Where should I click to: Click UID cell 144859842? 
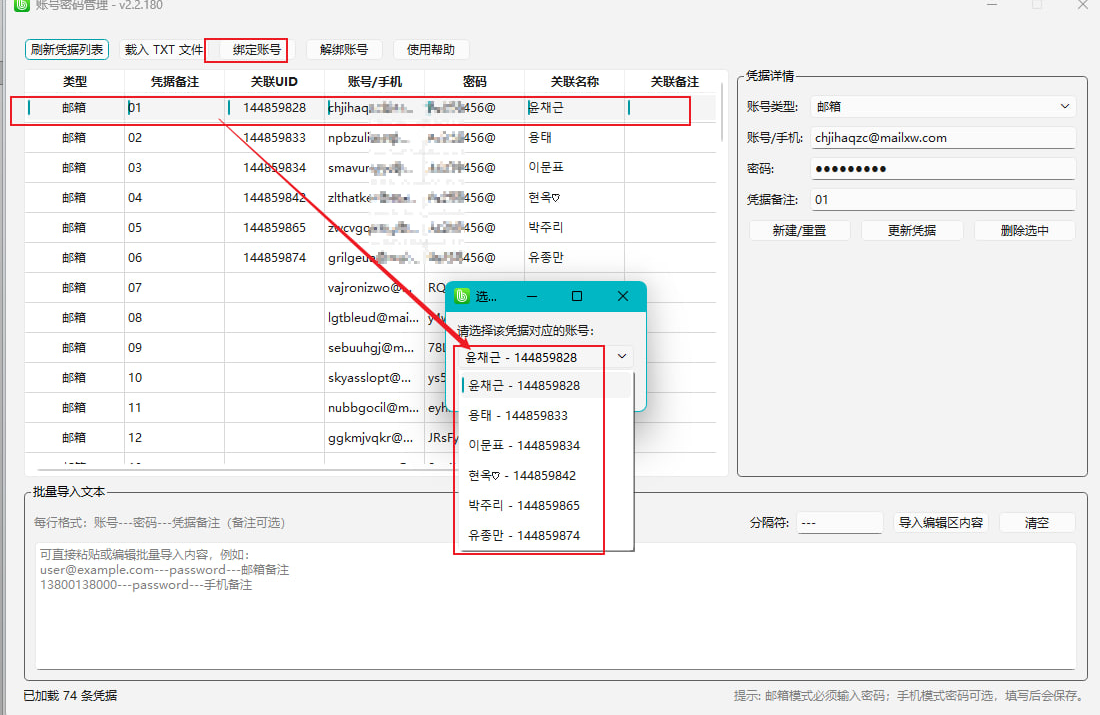point(274,198)
